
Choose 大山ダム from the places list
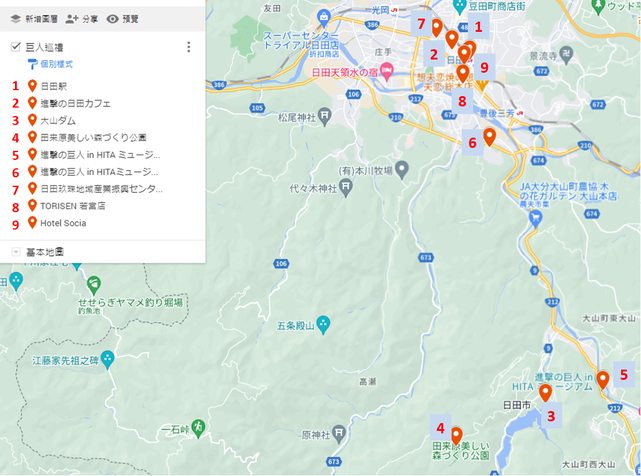tap(61, 120)
